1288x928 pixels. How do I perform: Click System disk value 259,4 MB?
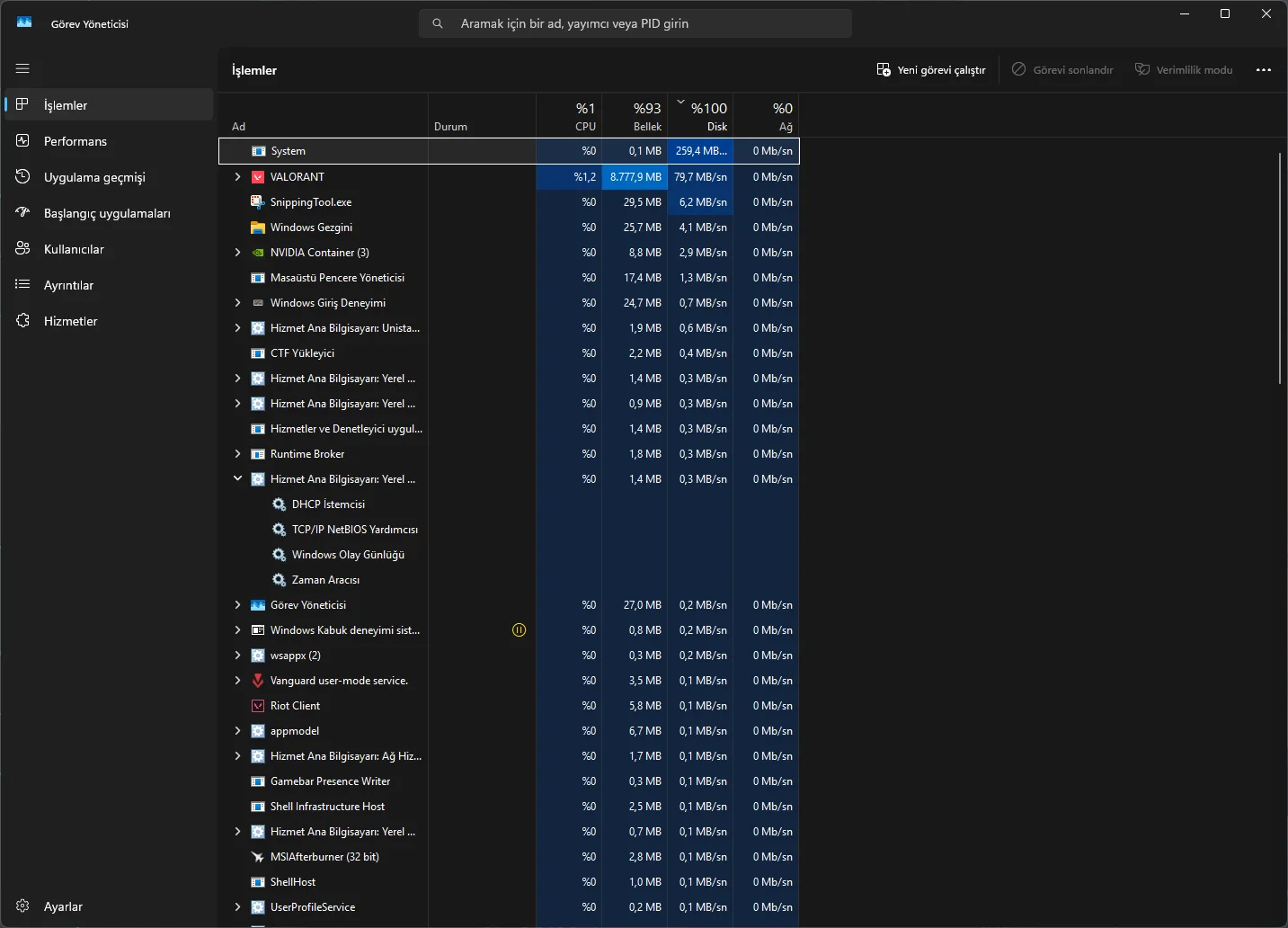pos(700,151)
